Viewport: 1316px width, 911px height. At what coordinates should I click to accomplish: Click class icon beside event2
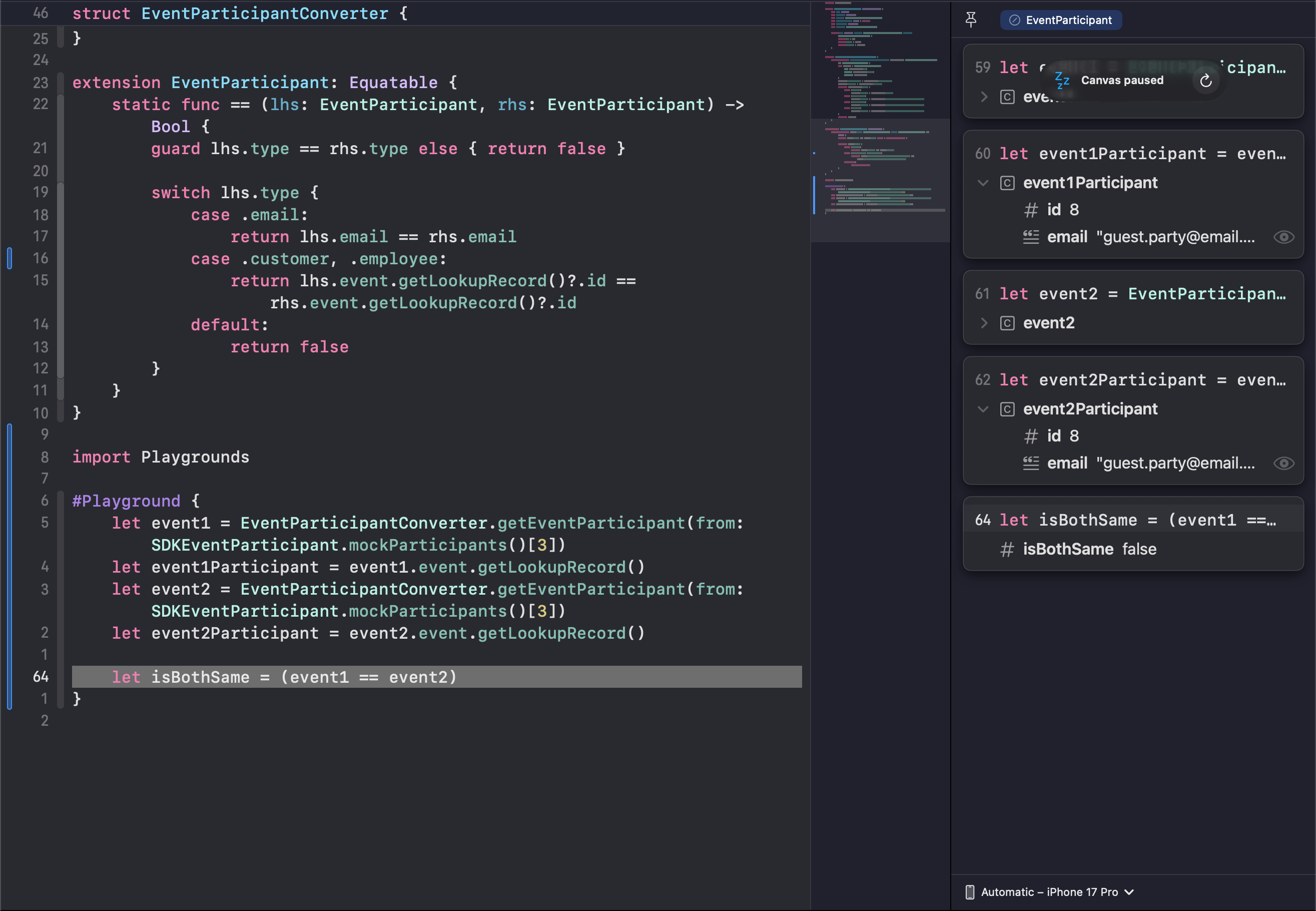point(1007,323)
